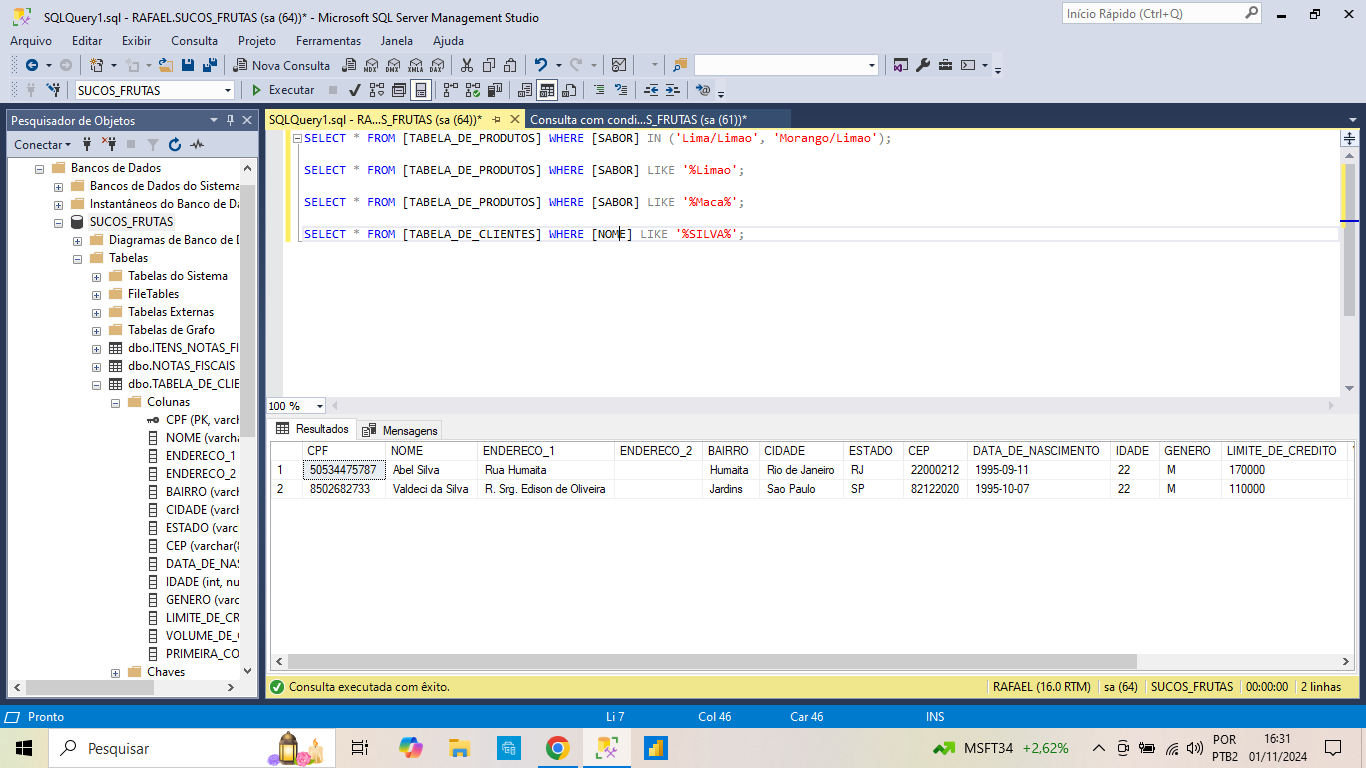This screenshot has height=768, width=1366.
Task: Open the Exibir menu
Action: (x=136, y=41)
